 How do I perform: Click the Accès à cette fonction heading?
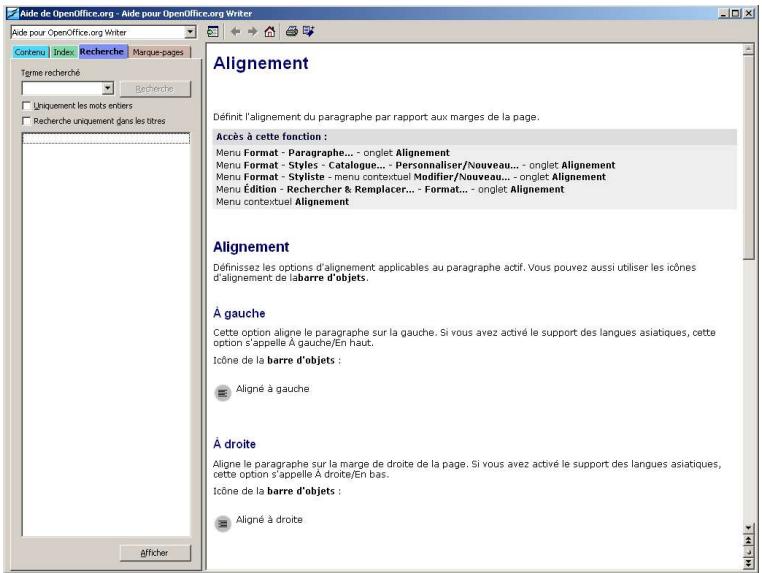pos(272,137)
